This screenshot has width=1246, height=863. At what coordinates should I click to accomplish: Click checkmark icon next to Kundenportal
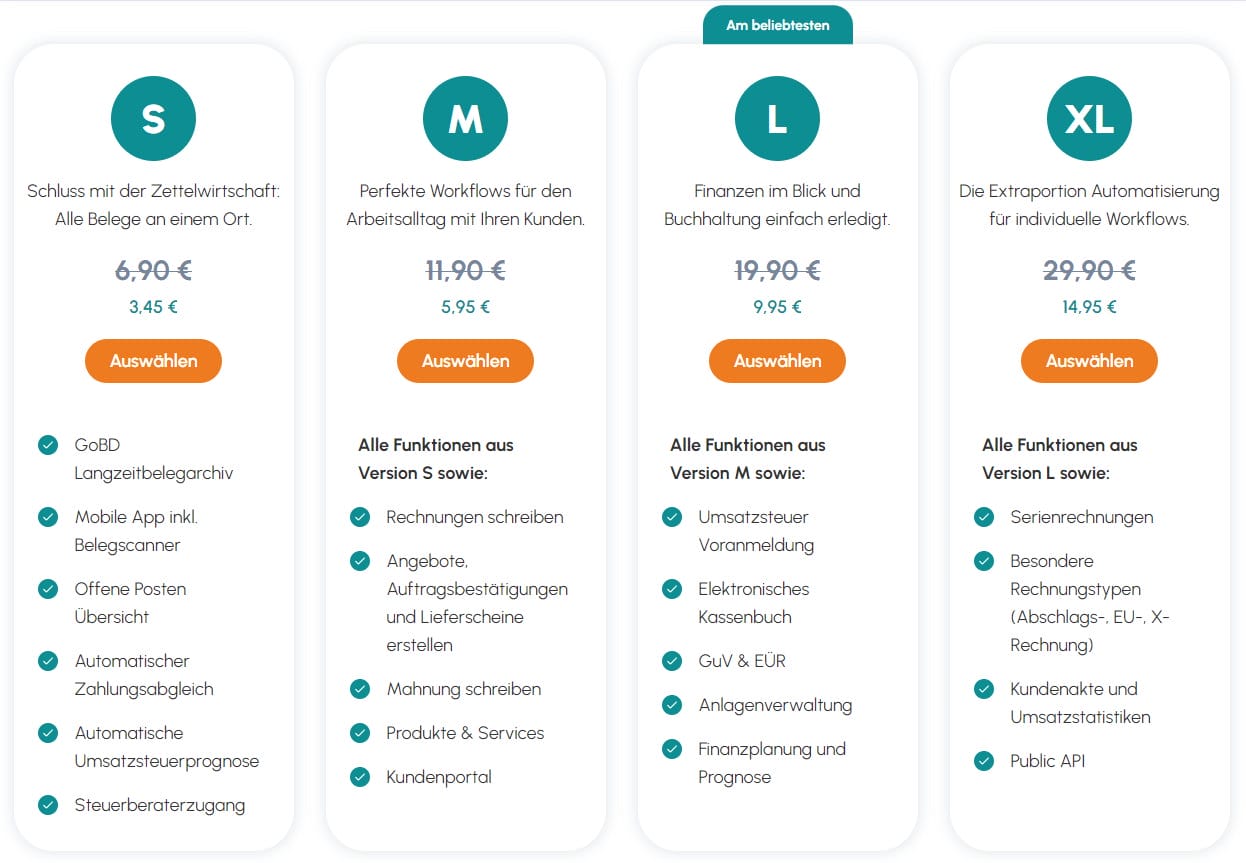360,777
